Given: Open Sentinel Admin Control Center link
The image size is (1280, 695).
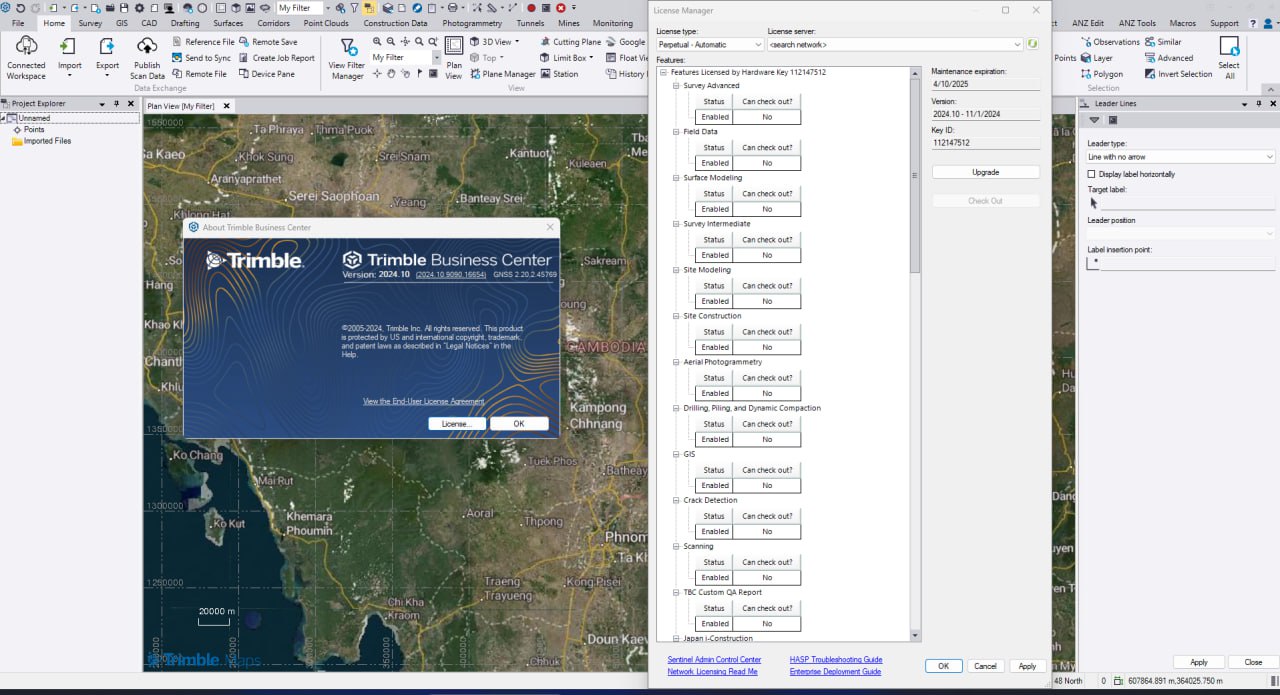Looking at the screenshot, I should tap(714, 660).
